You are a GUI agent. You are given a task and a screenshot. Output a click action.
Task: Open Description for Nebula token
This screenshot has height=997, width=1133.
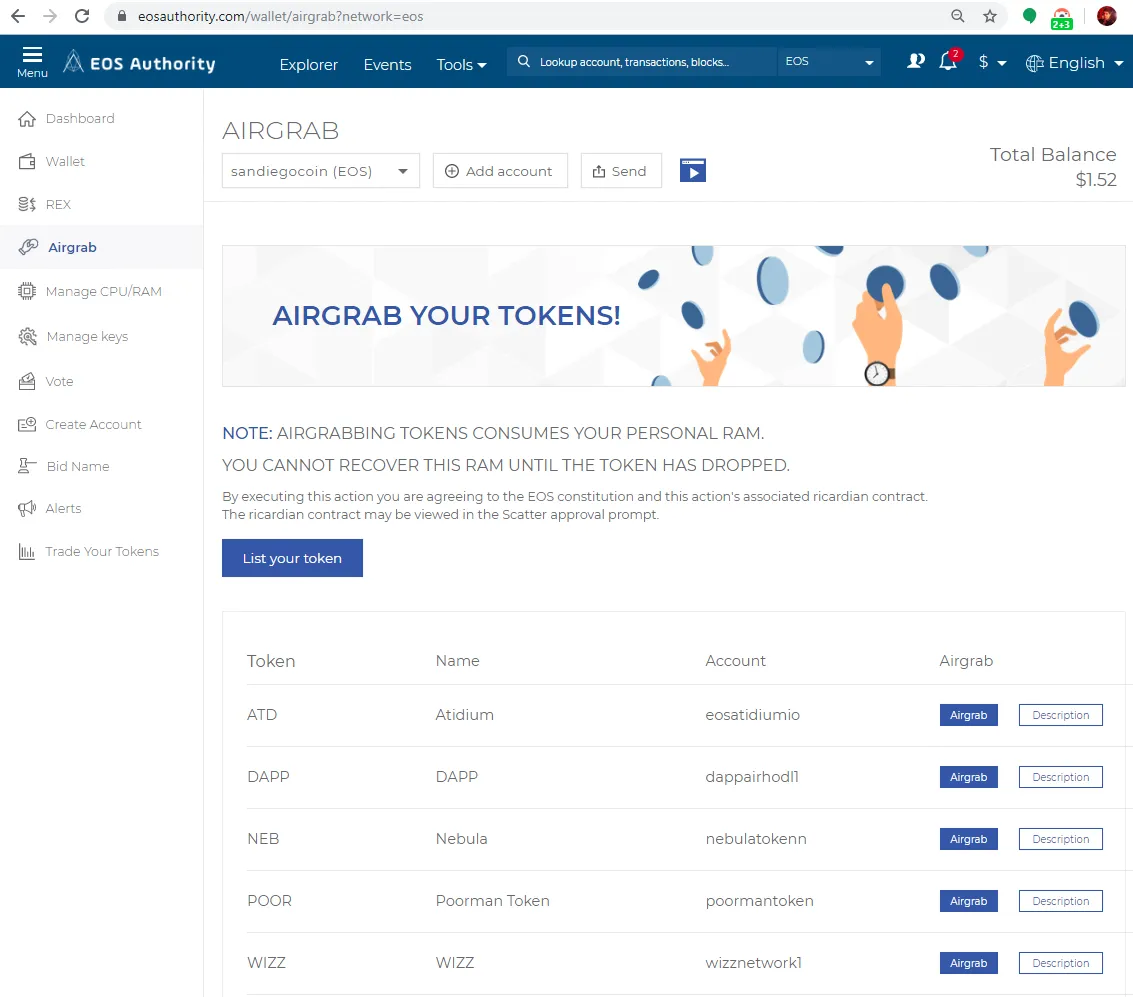tap(1060, 839)
